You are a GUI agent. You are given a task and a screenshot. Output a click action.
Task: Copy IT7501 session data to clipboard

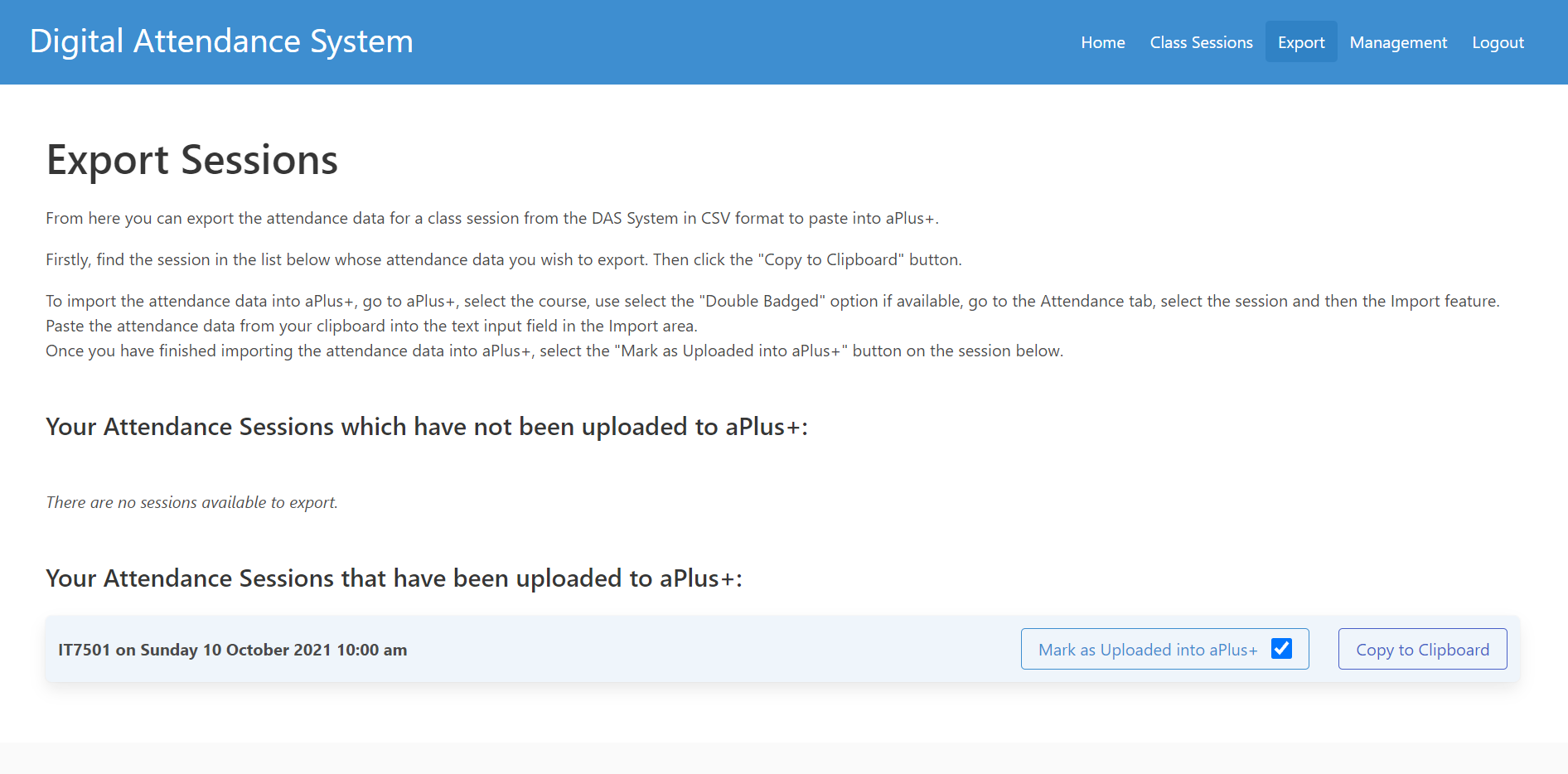pyautogui.click(x=1422, y=649)
